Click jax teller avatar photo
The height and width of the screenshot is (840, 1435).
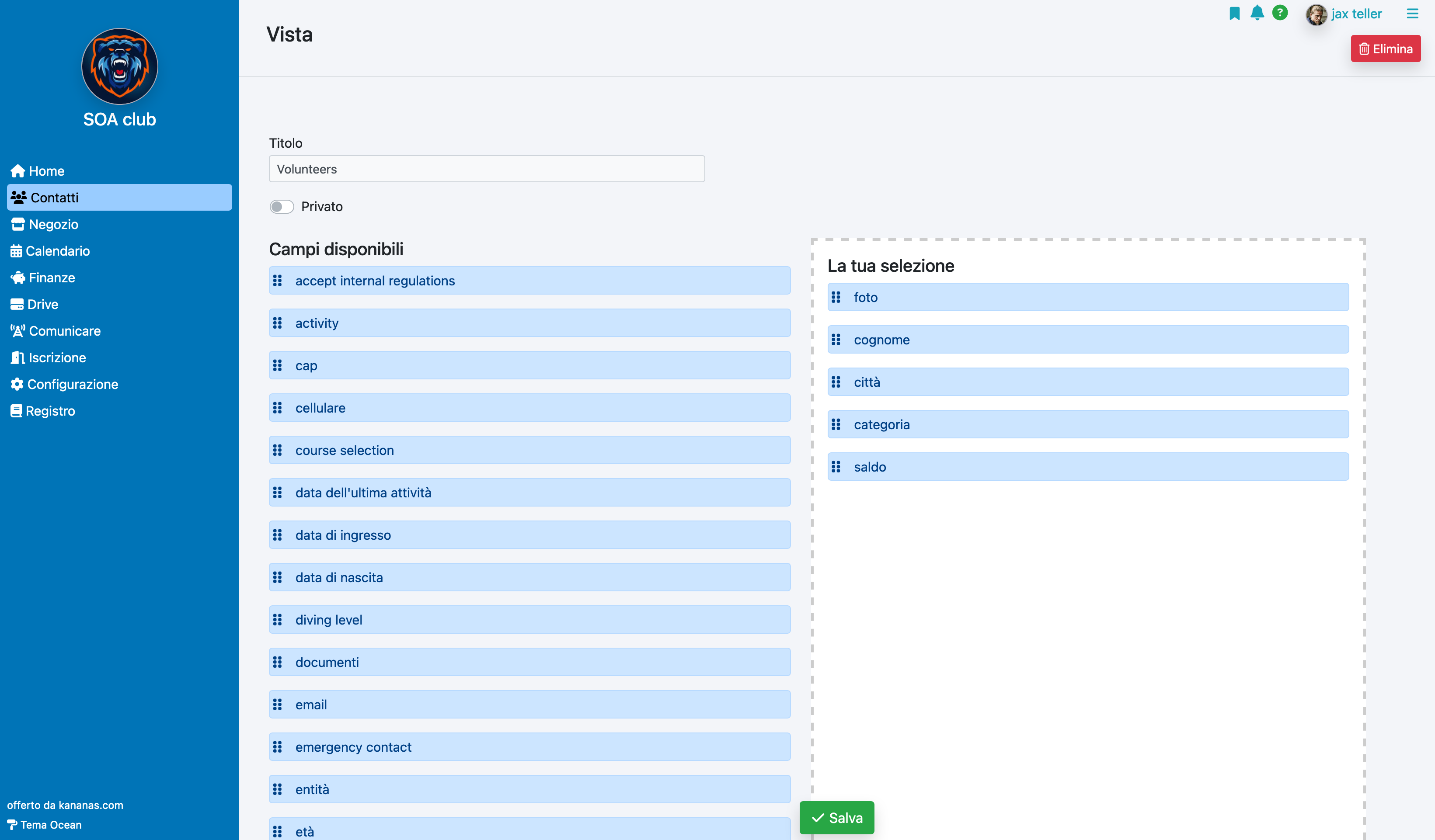(x=1316, y=14)
